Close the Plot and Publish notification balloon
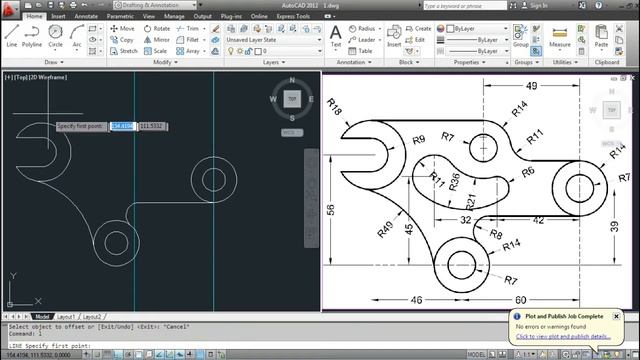This screenshot has height=360, width=640. tap(616, 316)
